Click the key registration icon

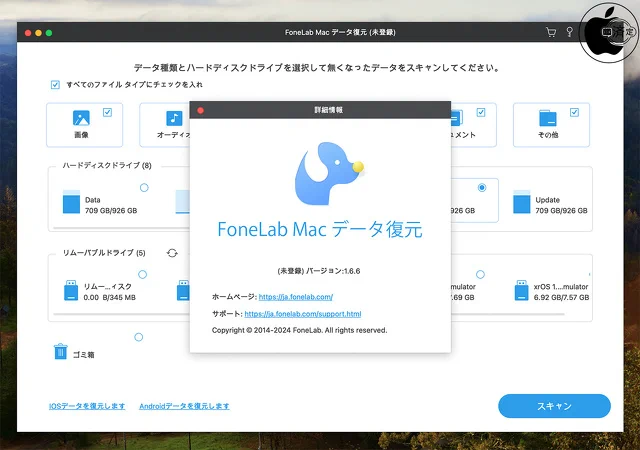pos(569,32)
